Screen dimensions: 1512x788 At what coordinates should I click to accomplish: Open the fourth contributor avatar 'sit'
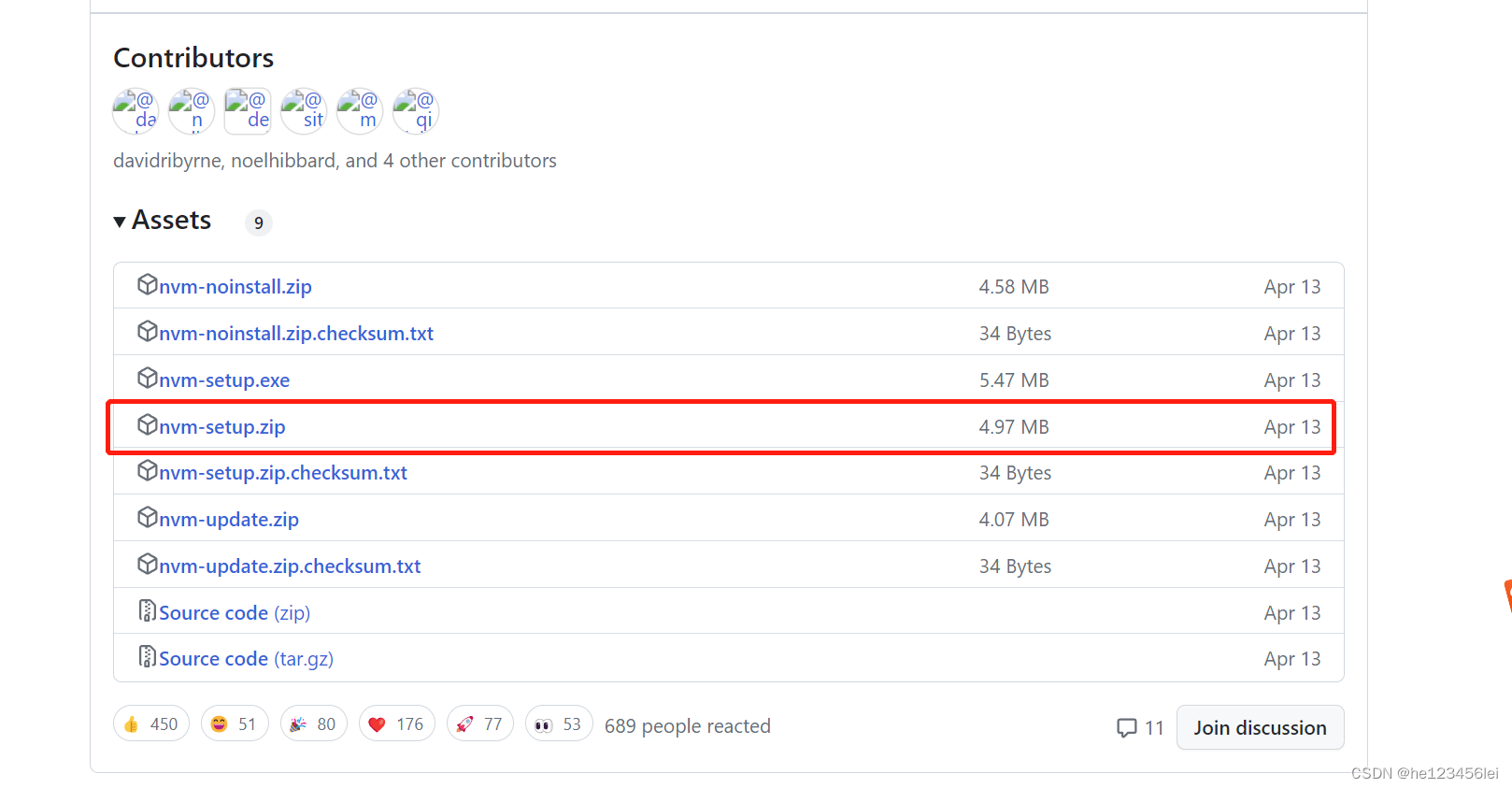pos(304,111)
